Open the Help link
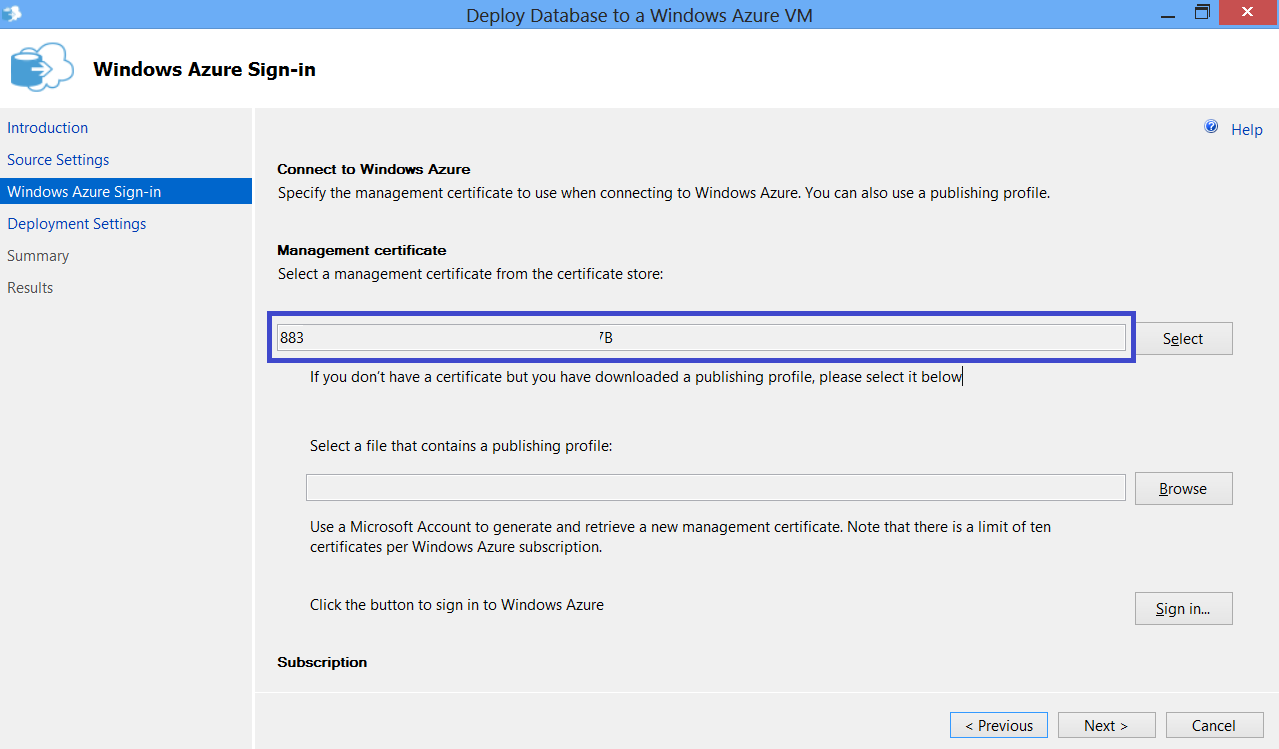1279x749 pixels. pos(1246,130)
